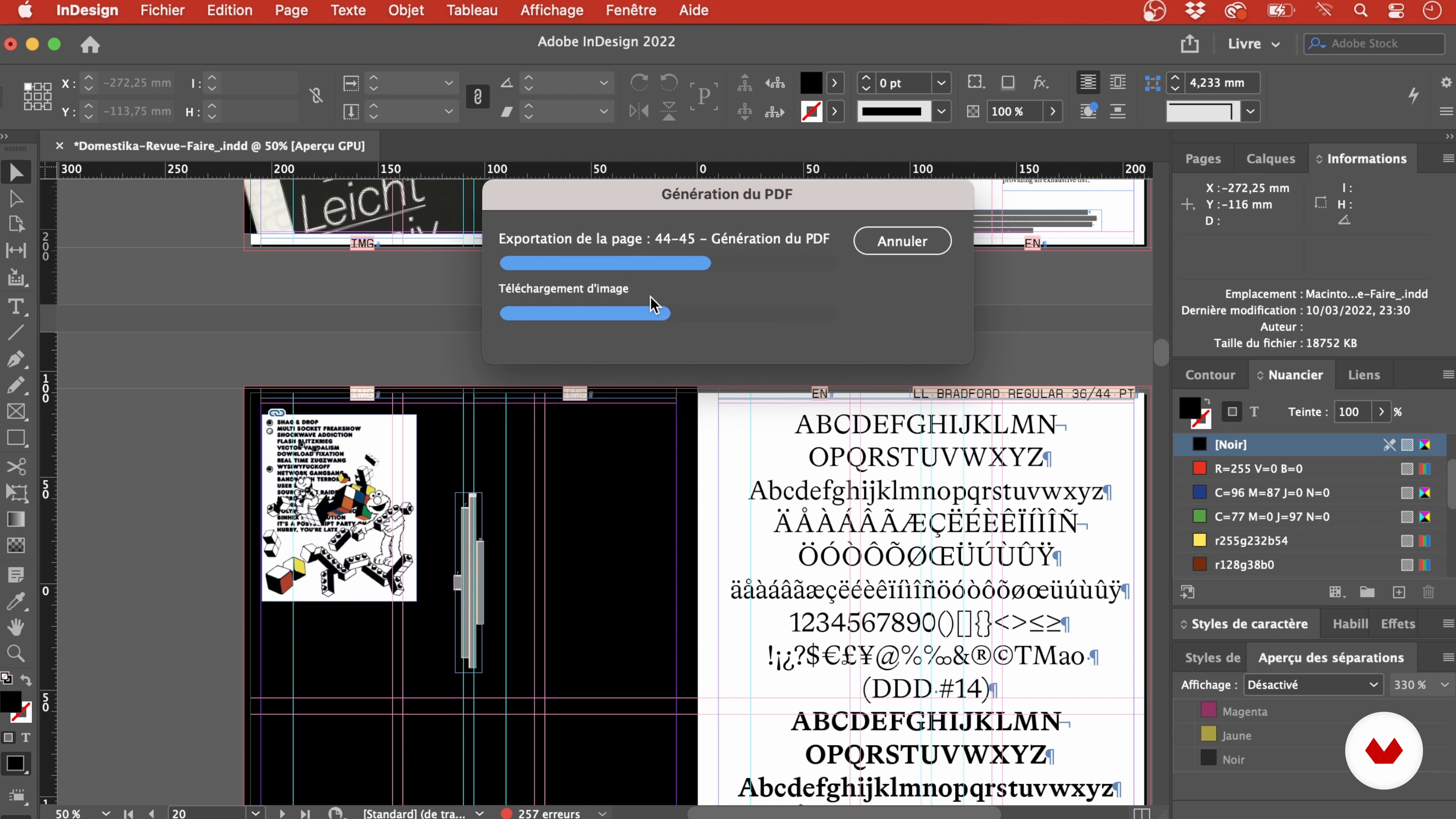Select the Pen tool

tap(16, 359)
